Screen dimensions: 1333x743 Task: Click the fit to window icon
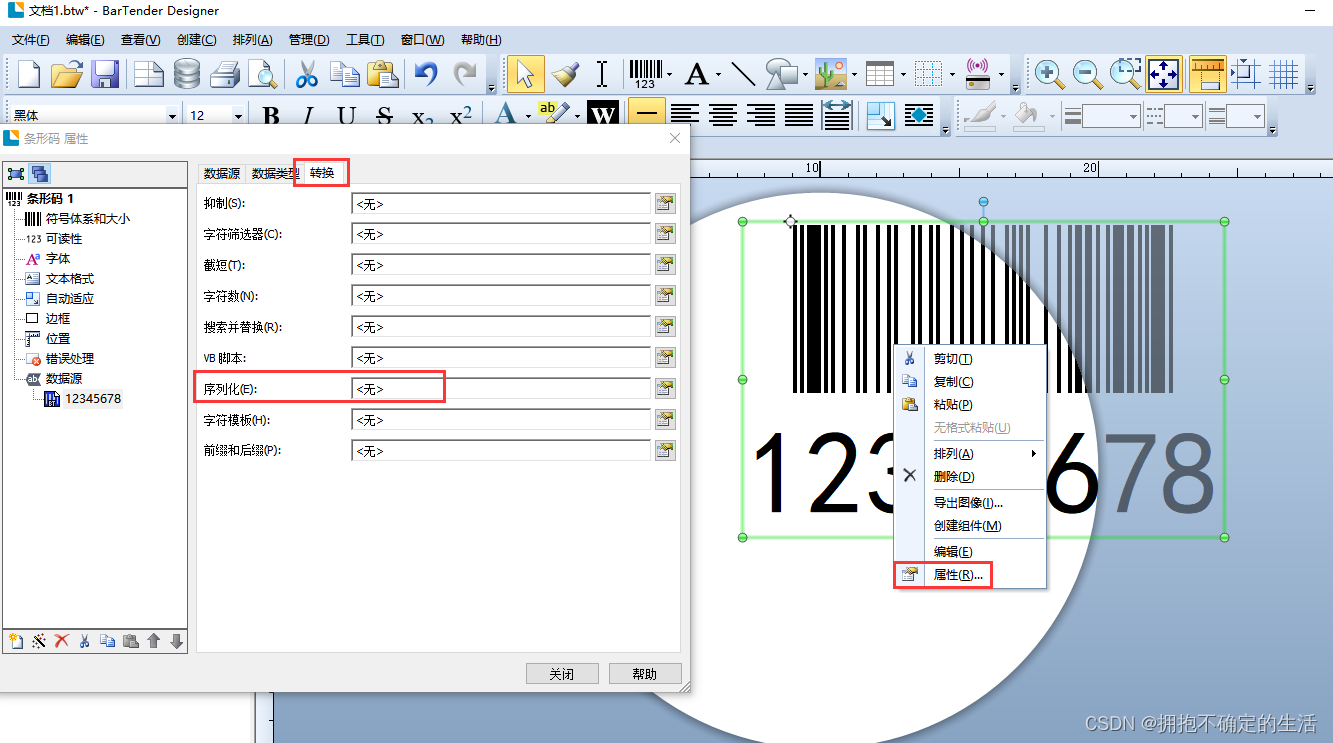(x=1164, y=74)
